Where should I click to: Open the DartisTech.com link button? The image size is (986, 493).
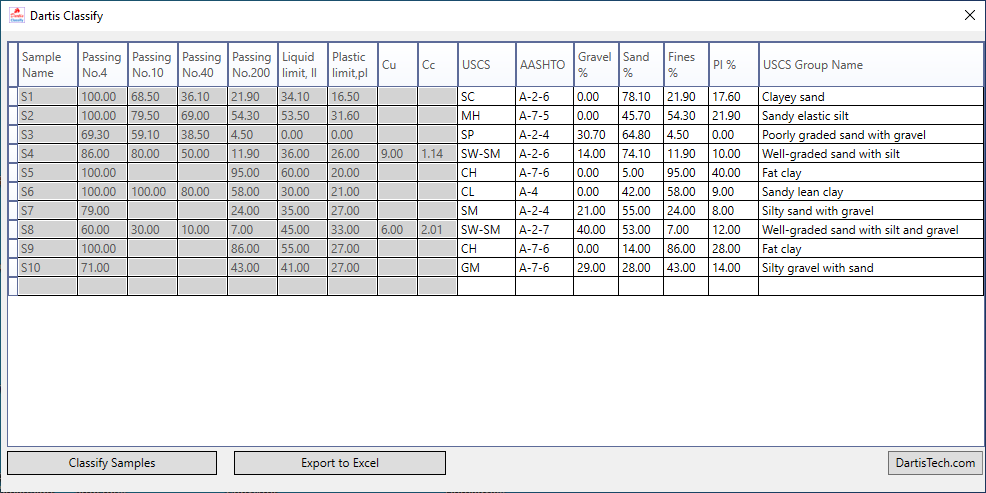tap(935, 463)
